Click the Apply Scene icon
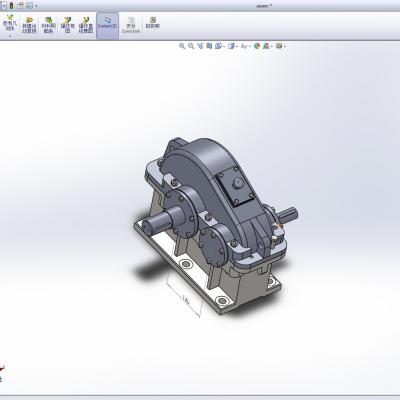The height and width of the screenshot is (400, 400). (x=266, y=46)
